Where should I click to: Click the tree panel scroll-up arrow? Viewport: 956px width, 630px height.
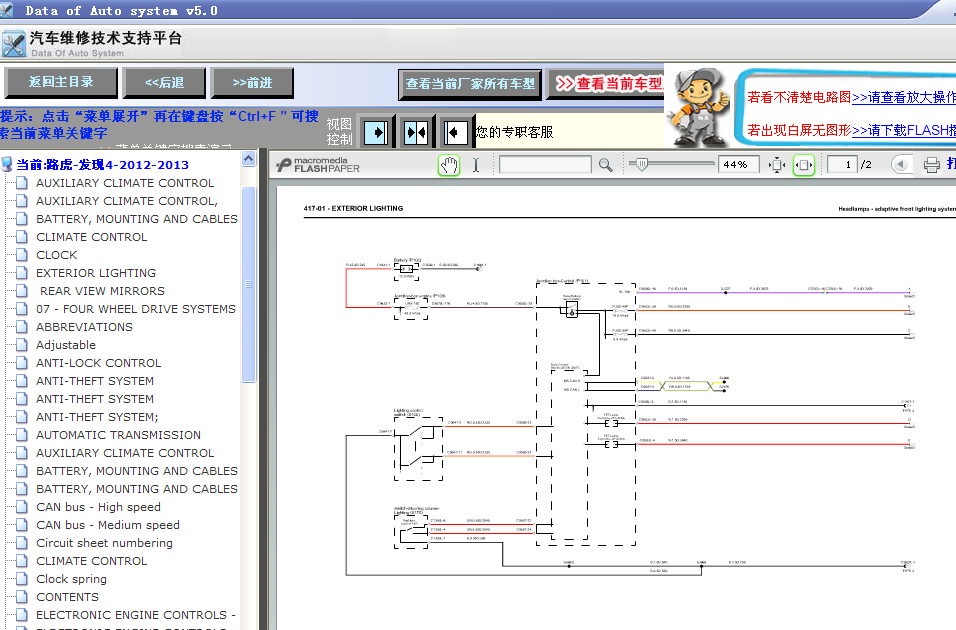click(x=248, y=159)
